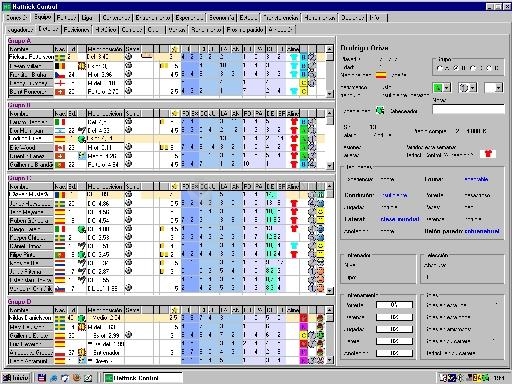This screenshot has width=512, height=384.
Task: Switch to the Liga tab
Action: (x=88, y=18)
